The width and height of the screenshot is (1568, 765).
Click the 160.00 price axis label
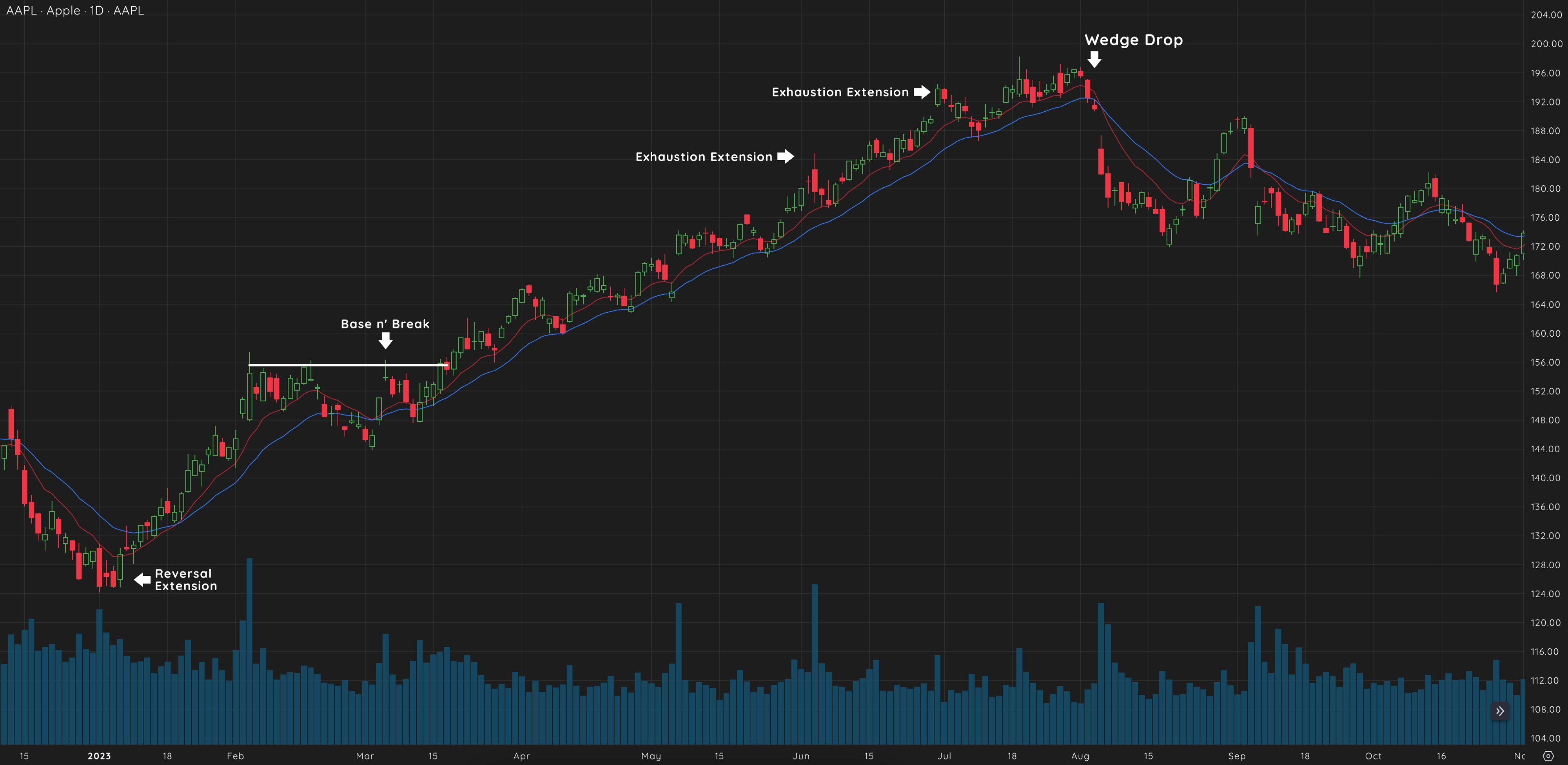(x=1546, y=334)
